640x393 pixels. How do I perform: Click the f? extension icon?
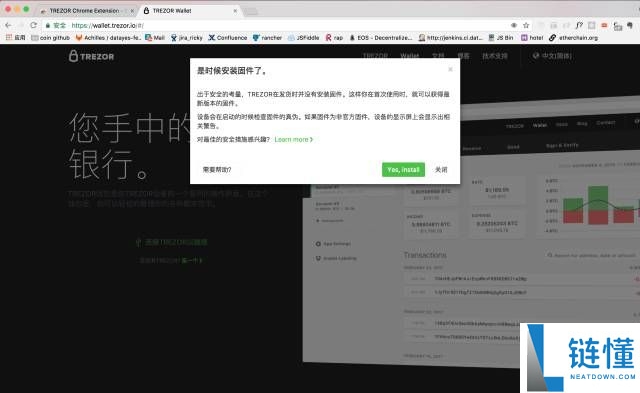(579, 25)
